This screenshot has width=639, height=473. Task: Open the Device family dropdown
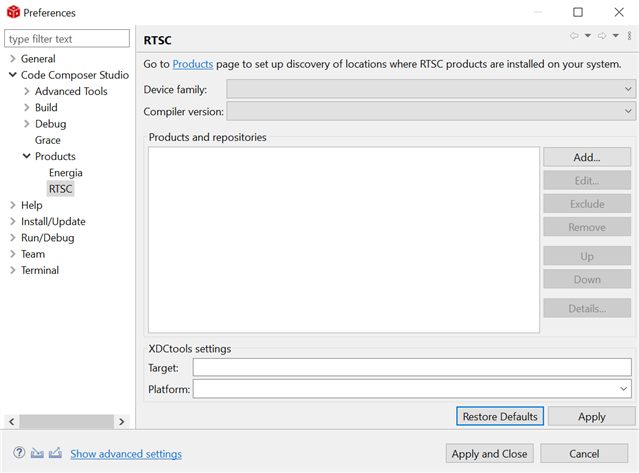(x=431, y=89)
